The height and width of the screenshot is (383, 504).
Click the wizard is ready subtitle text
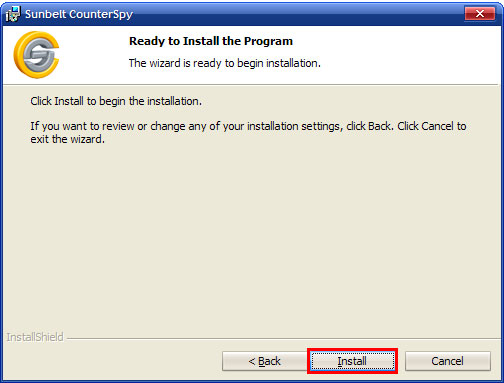(225, 63)
